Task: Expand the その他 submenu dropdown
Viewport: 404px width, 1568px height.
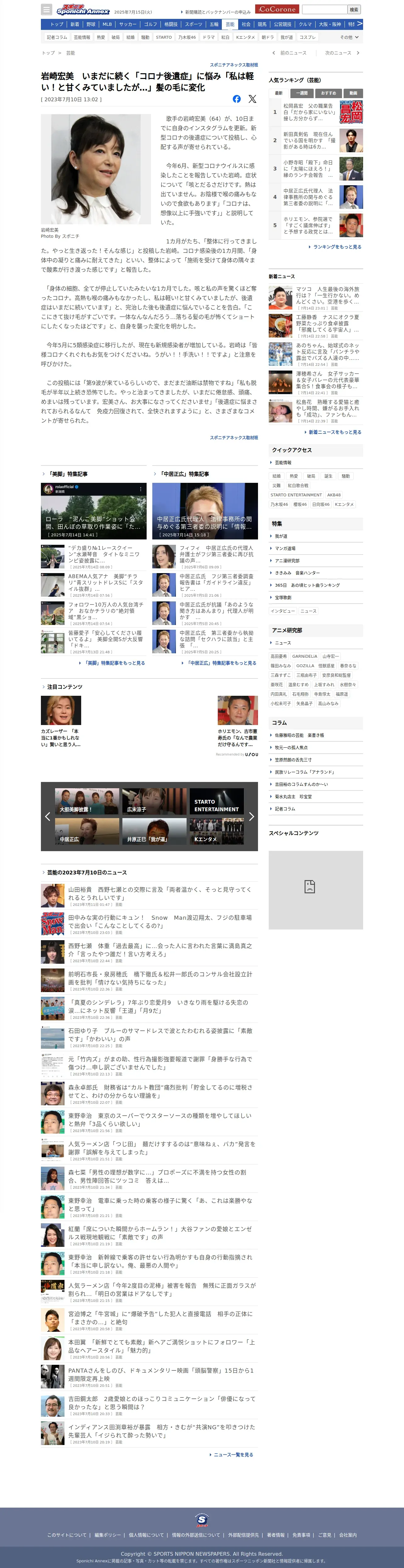Action: (349, 37)
